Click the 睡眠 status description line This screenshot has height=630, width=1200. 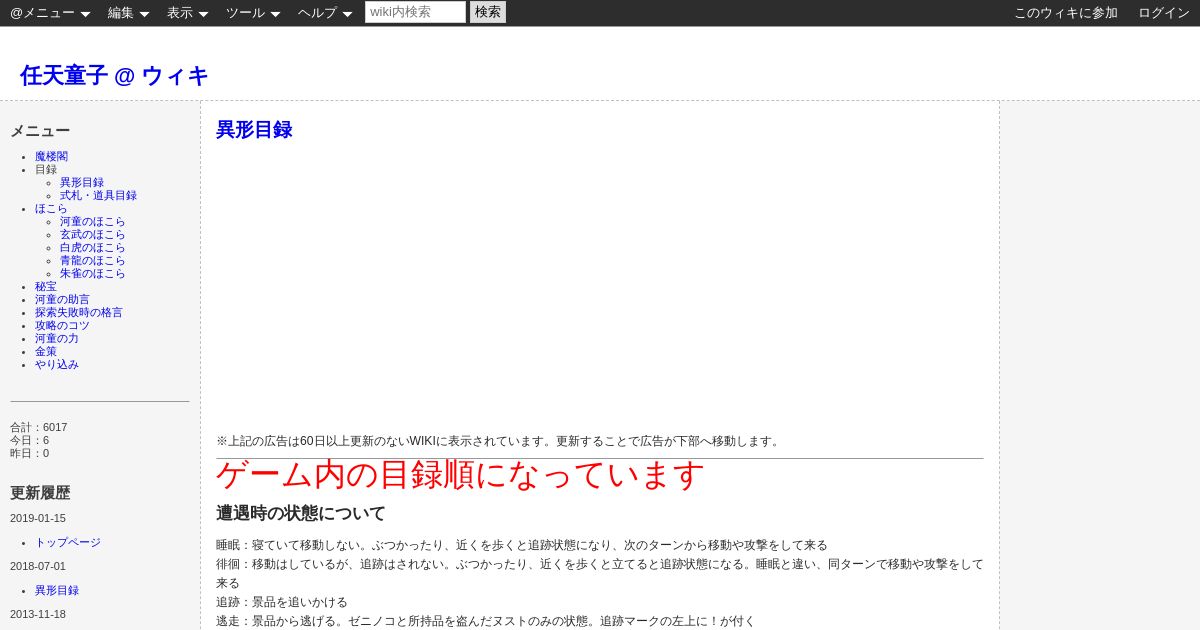click(522, 545)
